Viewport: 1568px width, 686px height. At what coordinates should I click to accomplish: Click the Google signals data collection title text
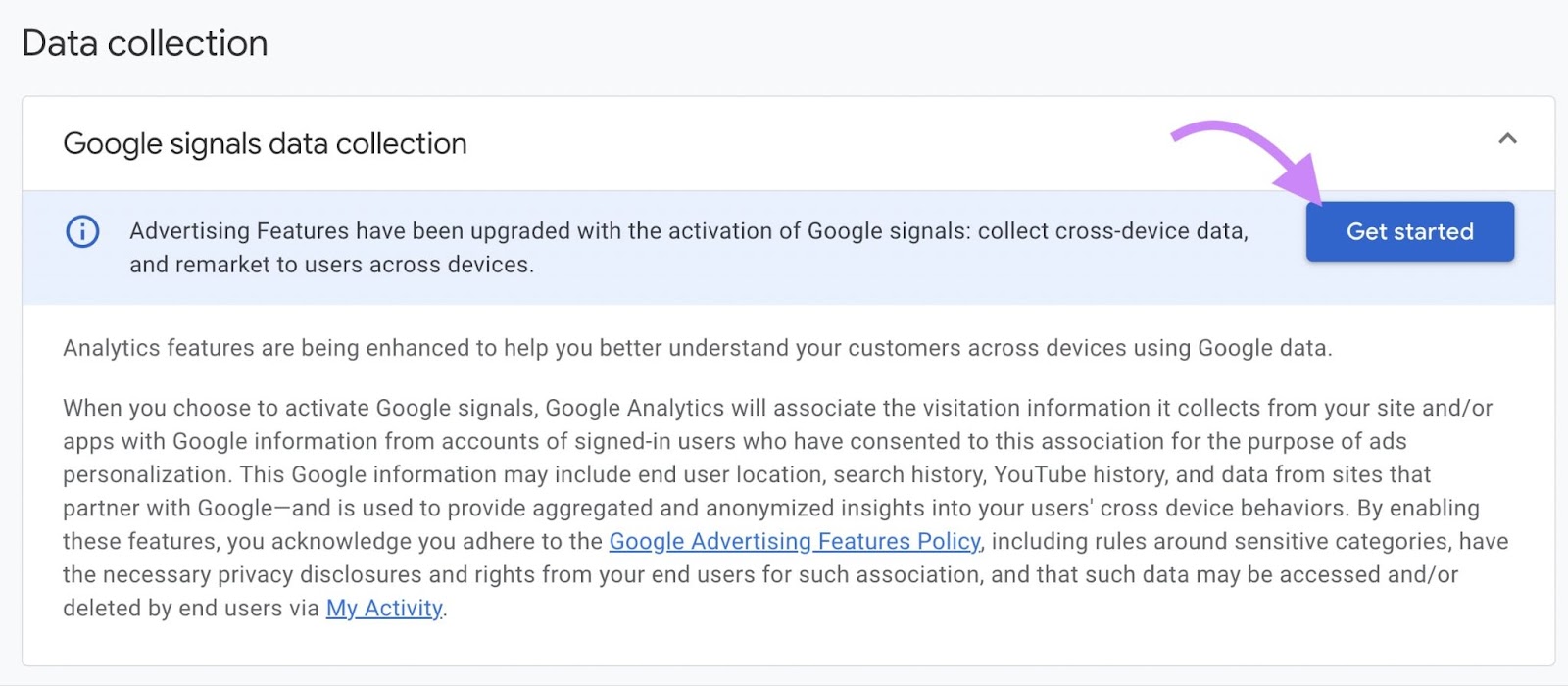[265, 143]
